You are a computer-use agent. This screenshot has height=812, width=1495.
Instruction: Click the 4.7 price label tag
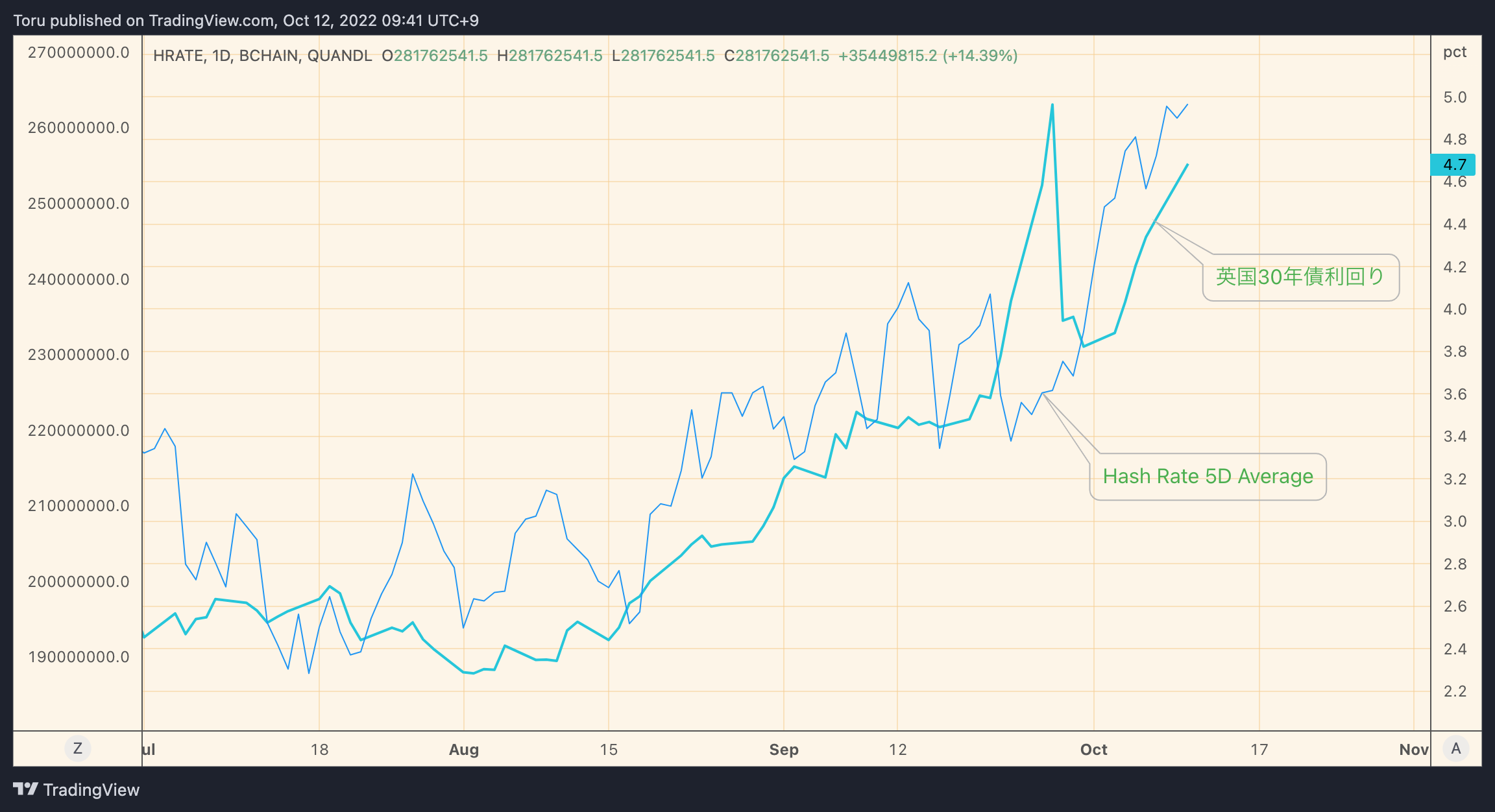pos(1453,165)
